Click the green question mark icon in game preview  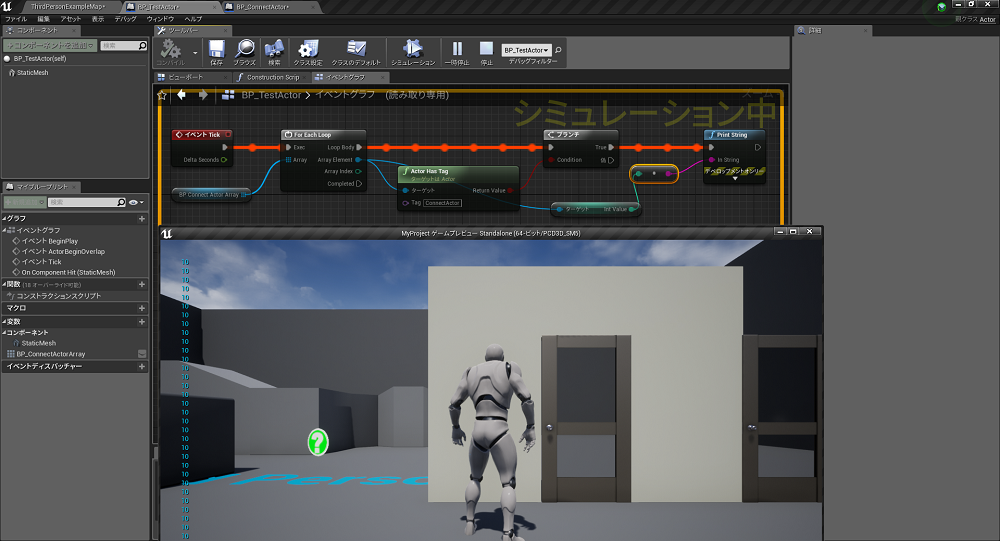pyautogui.click(x=318, y=441)
